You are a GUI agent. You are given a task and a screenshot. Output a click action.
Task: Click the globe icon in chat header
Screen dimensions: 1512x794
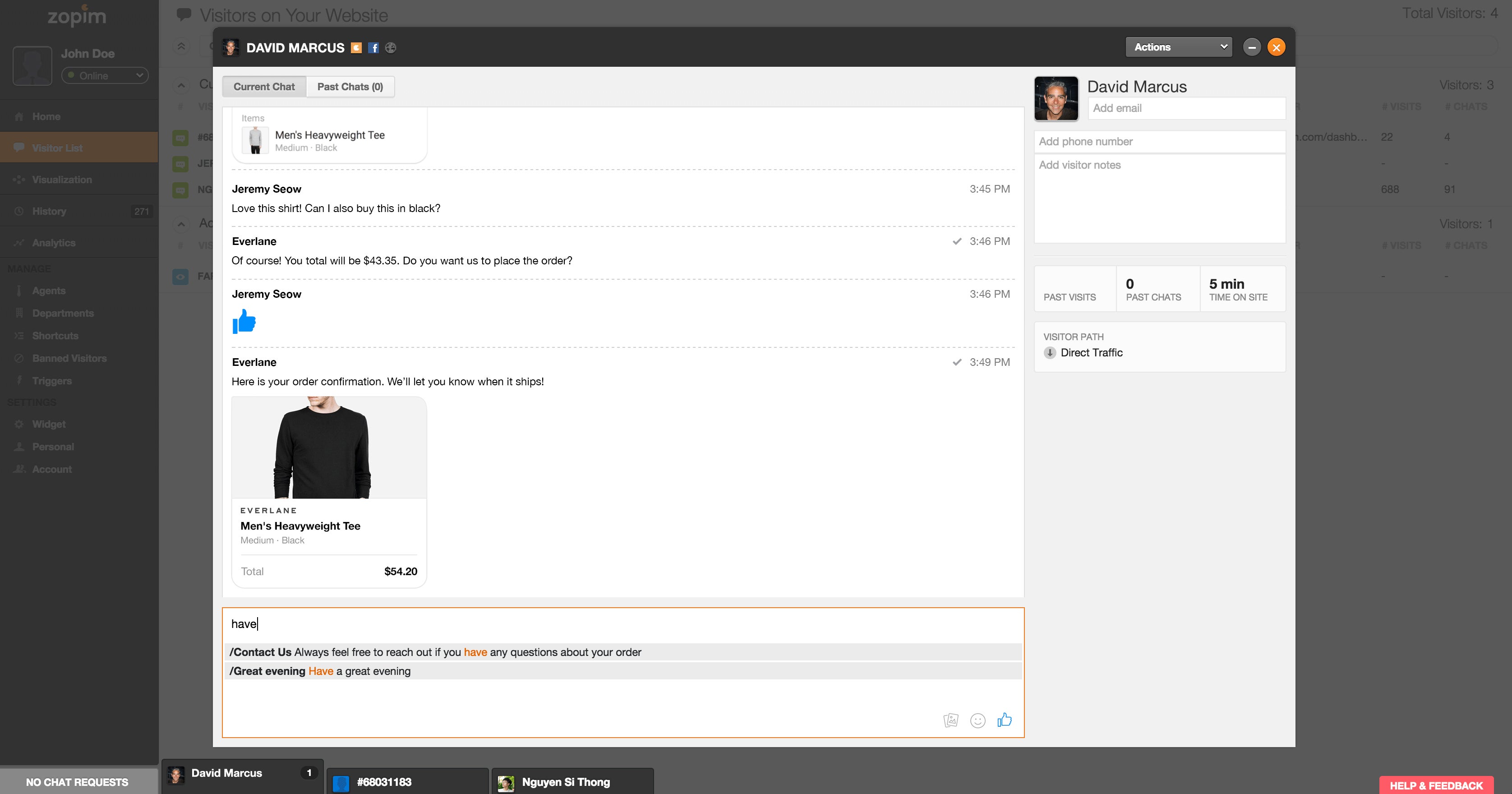(x=390, y=47)
